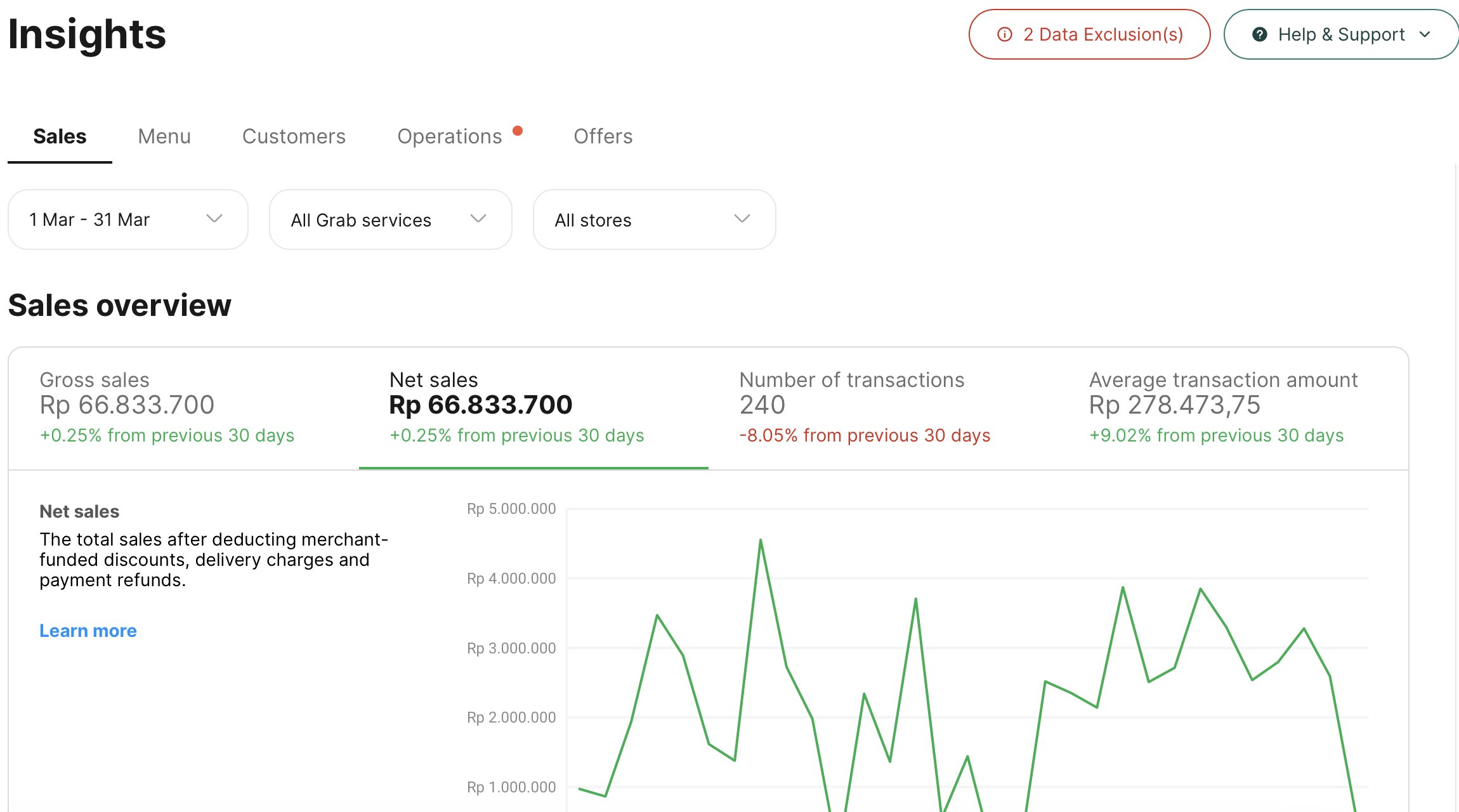
Task: Open the Customers tab
Action: click(x=294, y=136)
